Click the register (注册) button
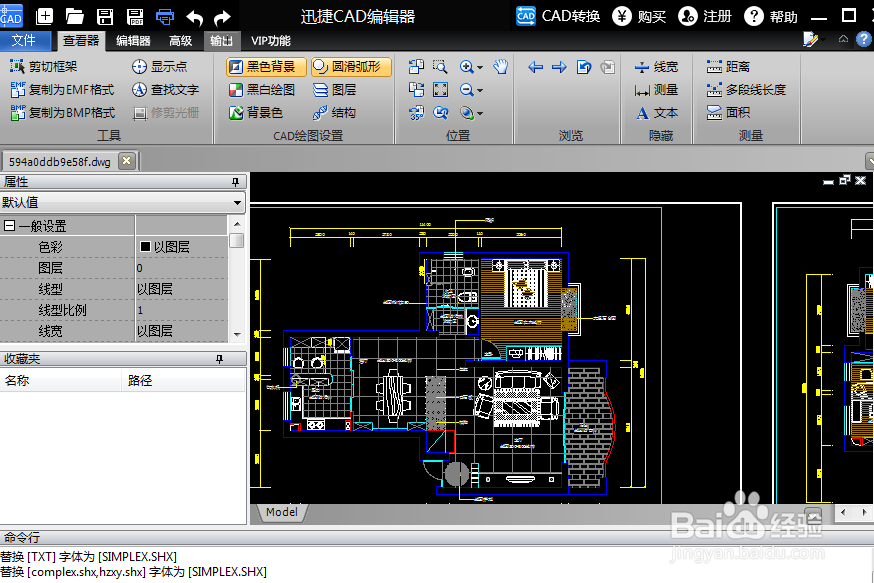 pyautogui.click(x=705, y=16)
